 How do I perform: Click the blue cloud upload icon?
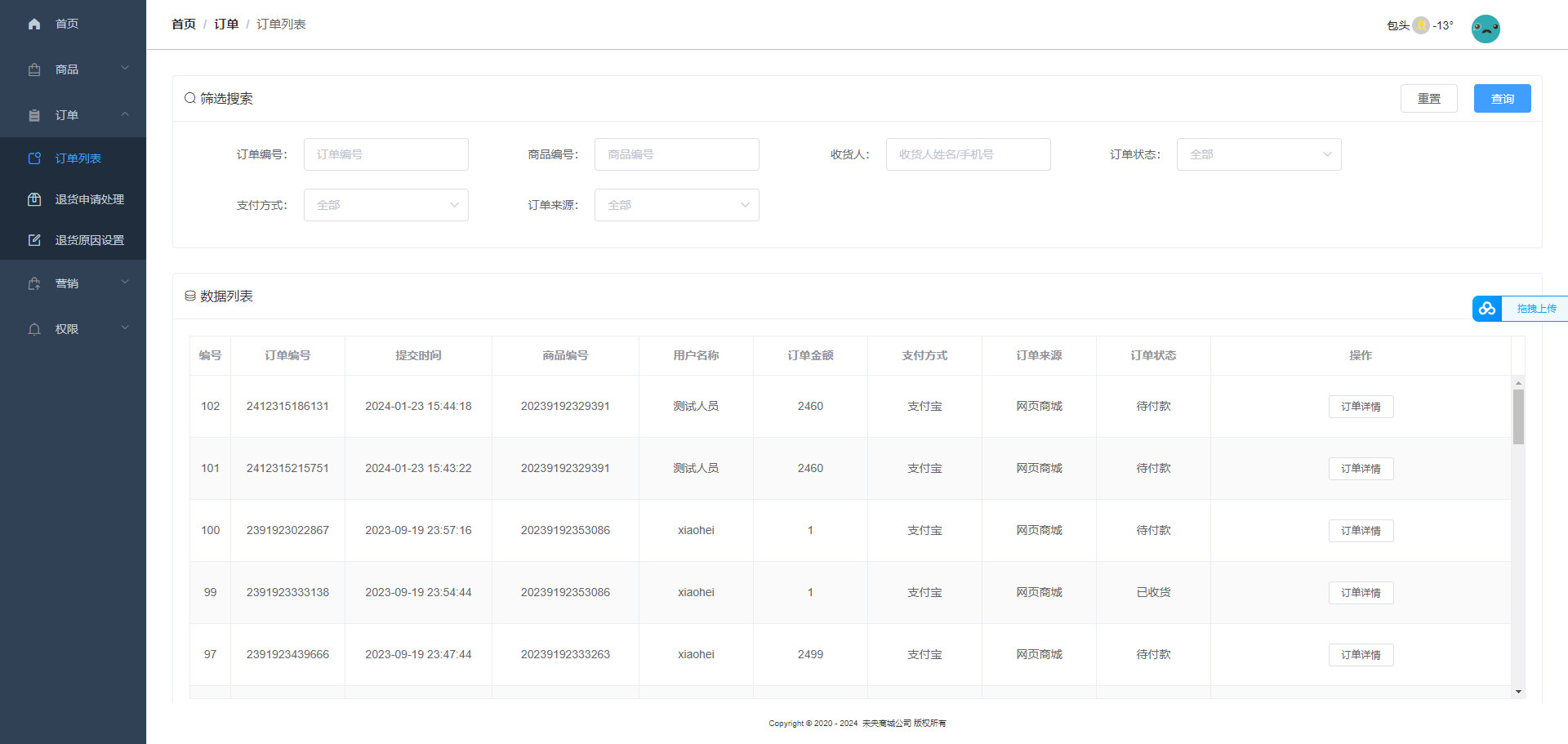coord(1487,309)
